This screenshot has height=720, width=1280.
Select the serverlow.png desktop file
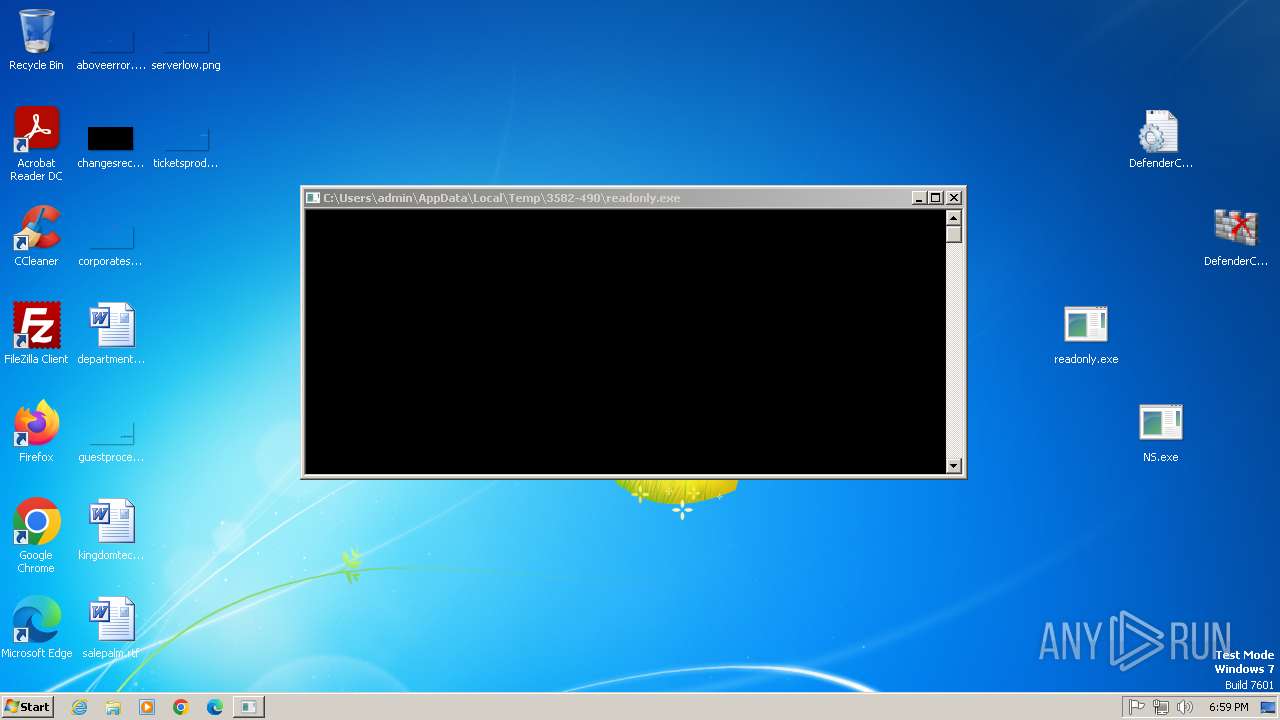(x=186, y=48)
